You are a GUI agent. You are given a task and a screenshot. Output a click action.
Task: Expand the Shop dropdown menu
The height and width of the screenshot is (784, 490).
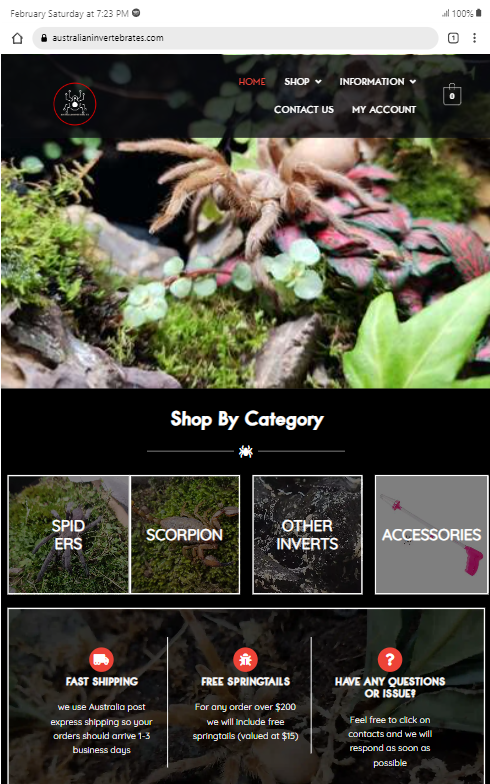click(x=303, y=82)
